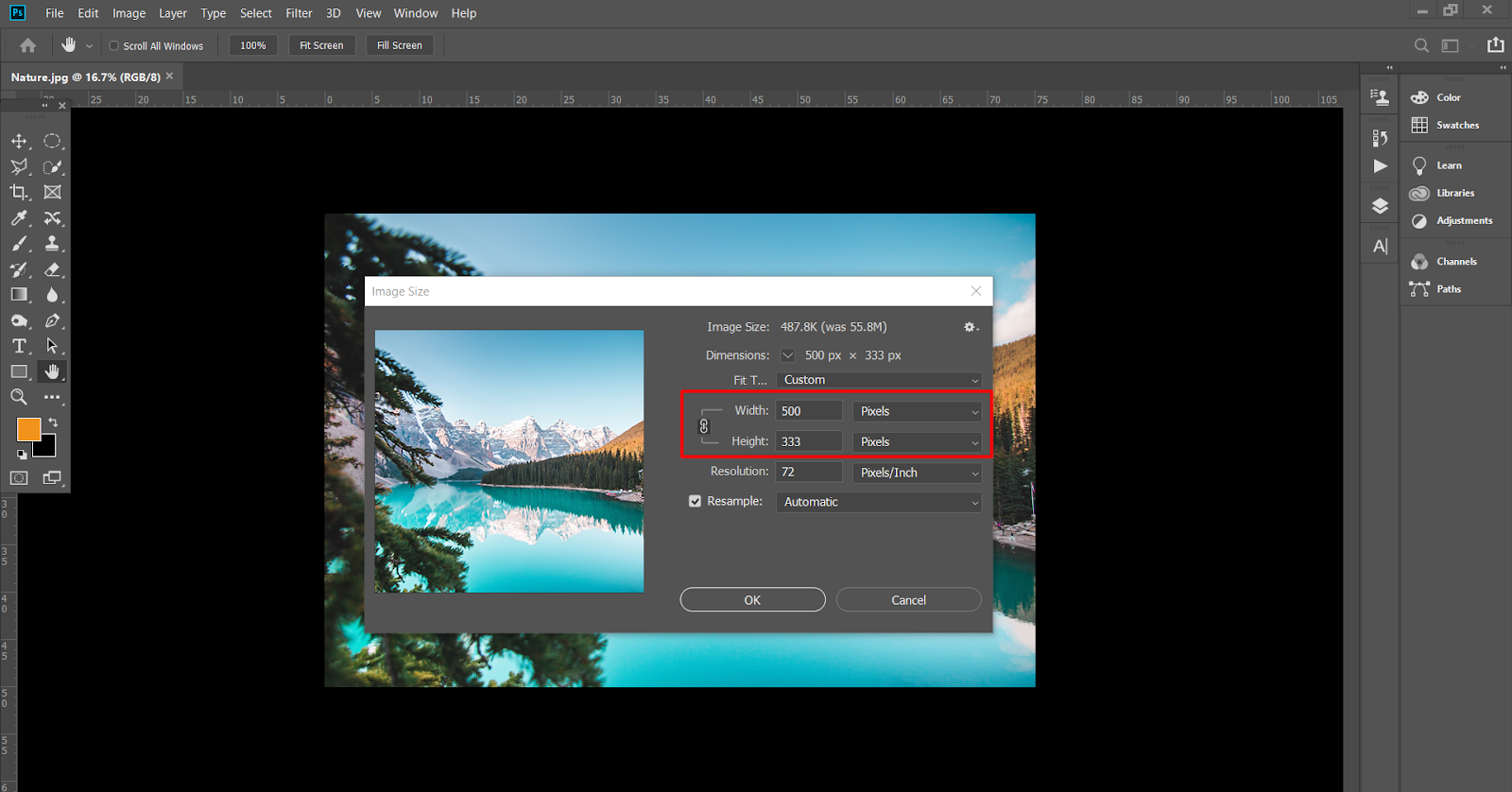The width and height of the screenshot is (1512, 792).
Task: Open the Resolution units Pixels/Inch dropdown
Action: [917, 473]
